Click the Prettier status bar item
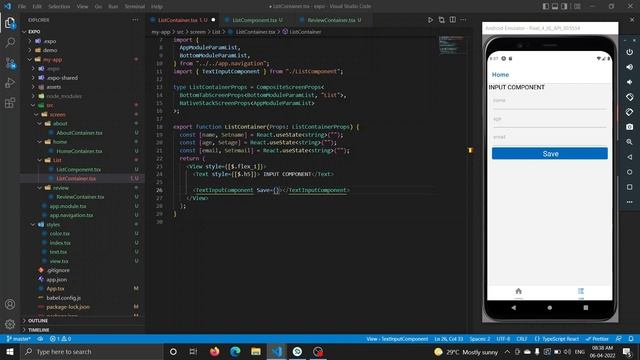Screen dimensions: 640x360 (597, 339)
